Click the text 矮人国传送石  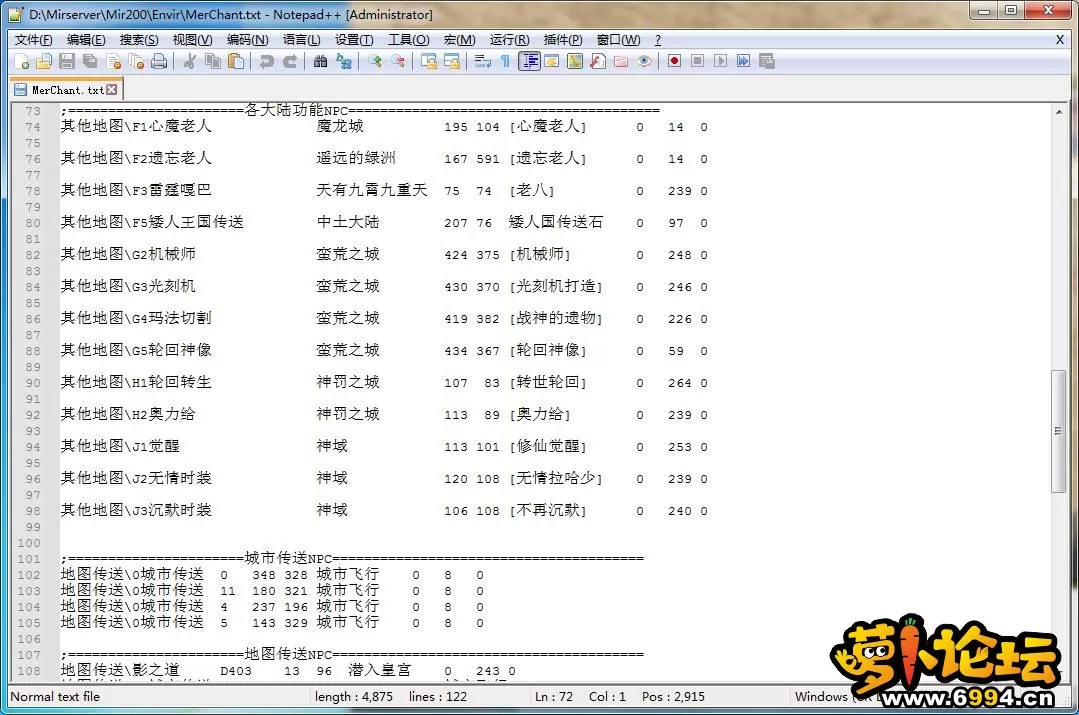click(x=555, y=222)
